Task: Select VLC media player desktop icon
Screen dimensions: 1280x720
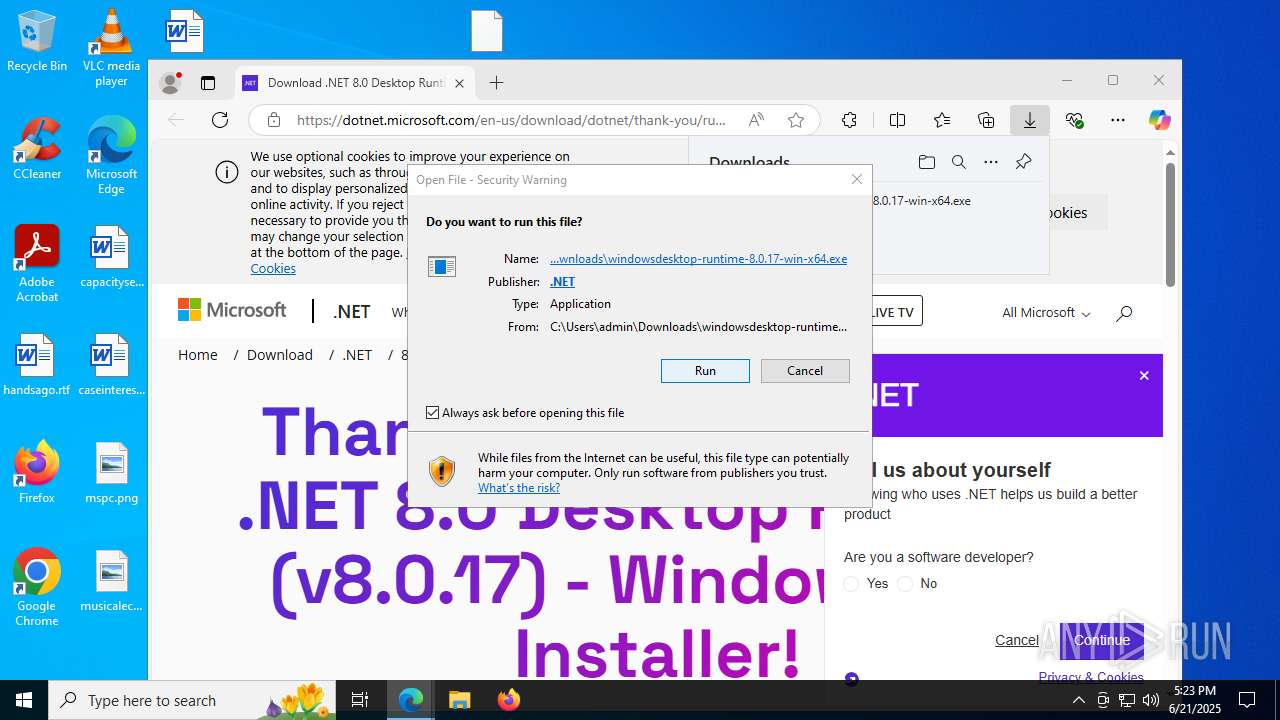Action: (111, 47)
